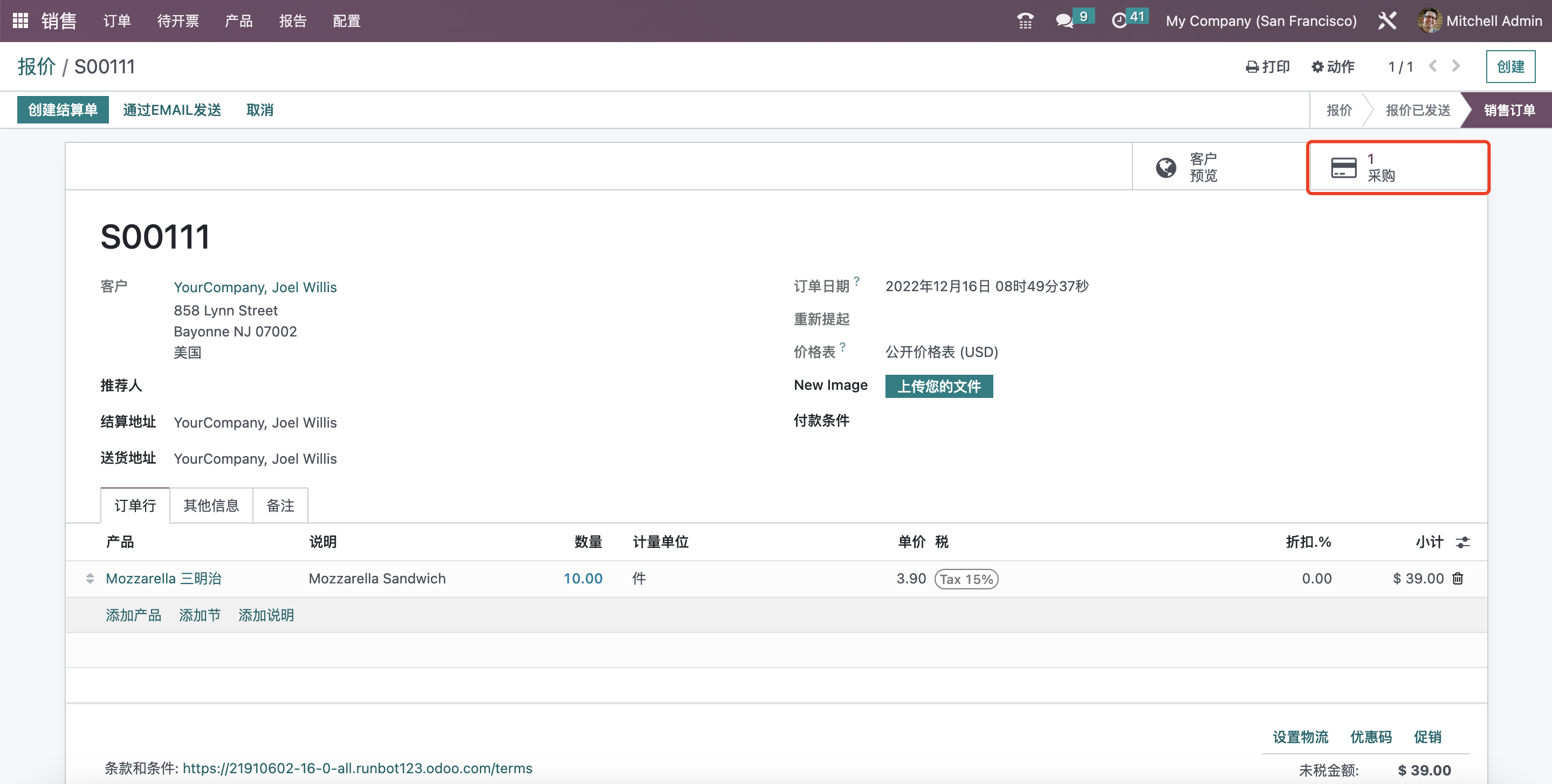
Task: Open the activities clock icon
Action: [x=1119, y=21]
